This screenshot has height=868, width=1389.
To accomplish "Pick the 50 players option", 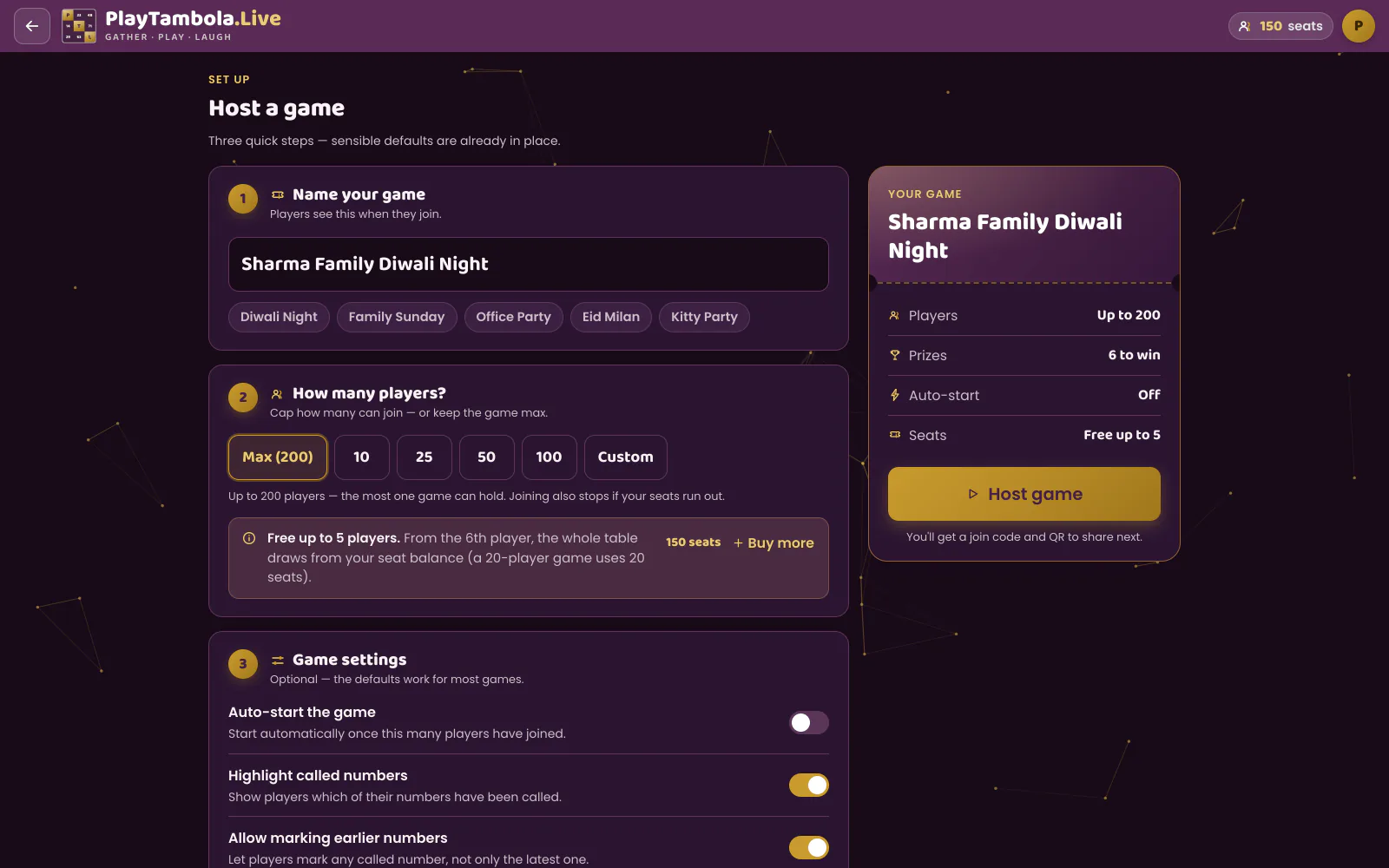I will tap(487, 457).
